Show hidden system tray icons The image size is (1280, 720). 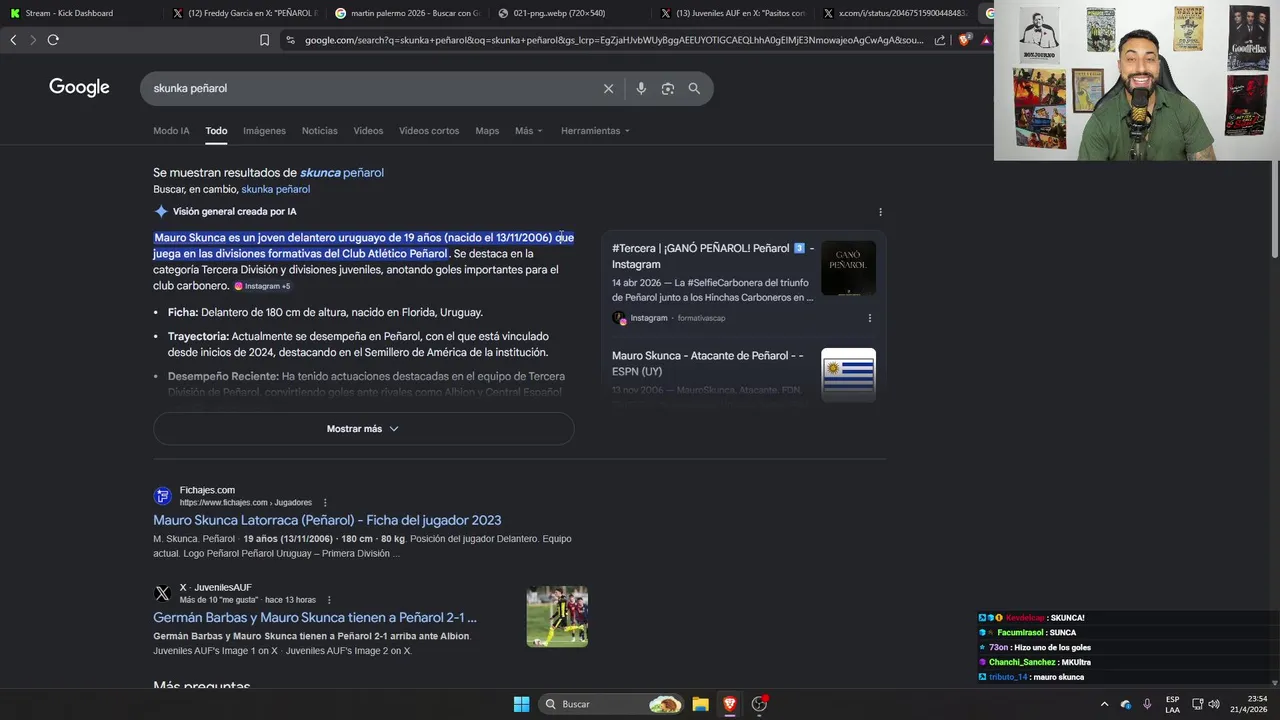click(x=1104, y=704)
